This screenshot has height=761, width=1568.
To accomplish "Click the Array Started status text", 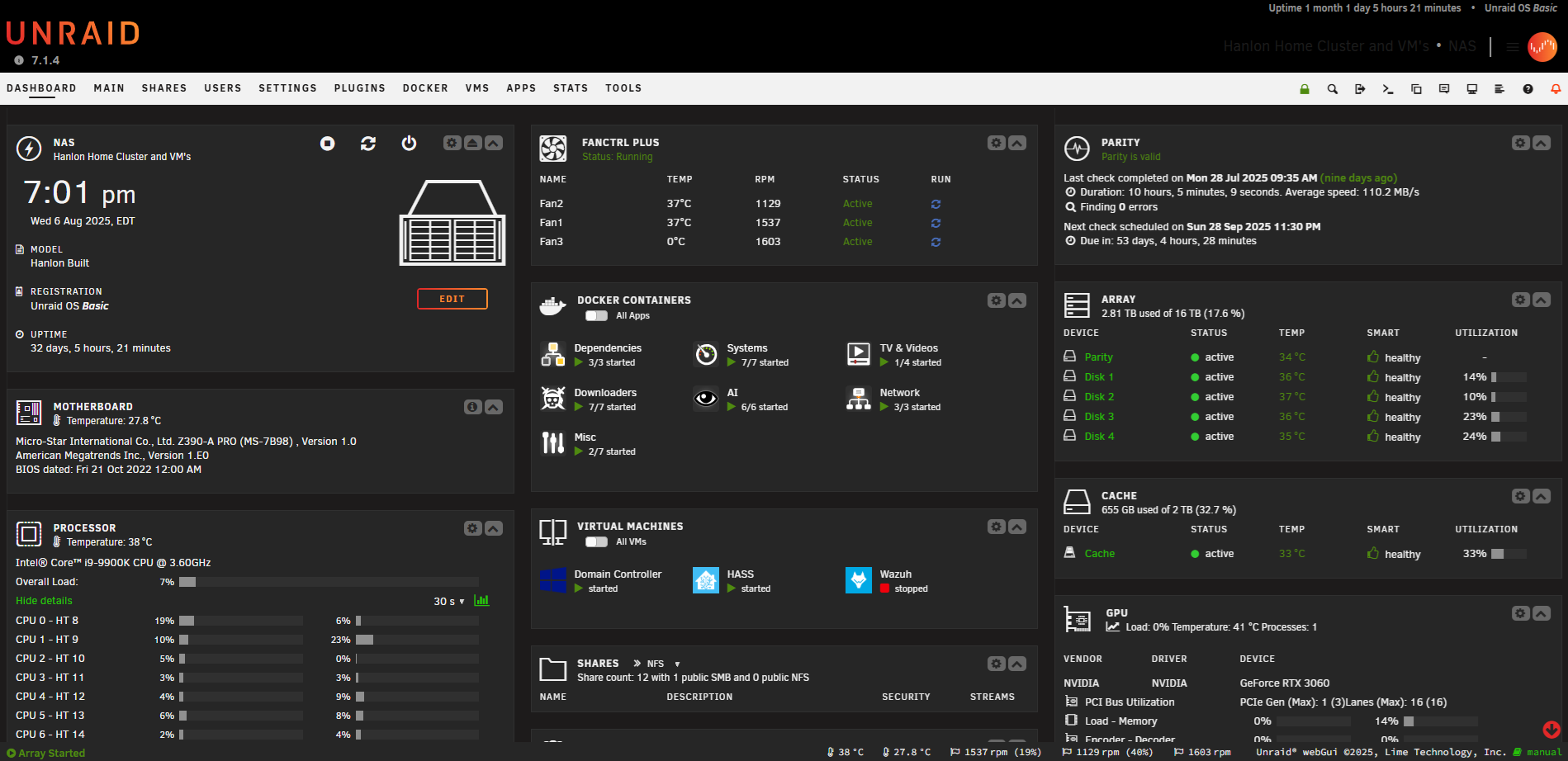I will pos(51,753).
